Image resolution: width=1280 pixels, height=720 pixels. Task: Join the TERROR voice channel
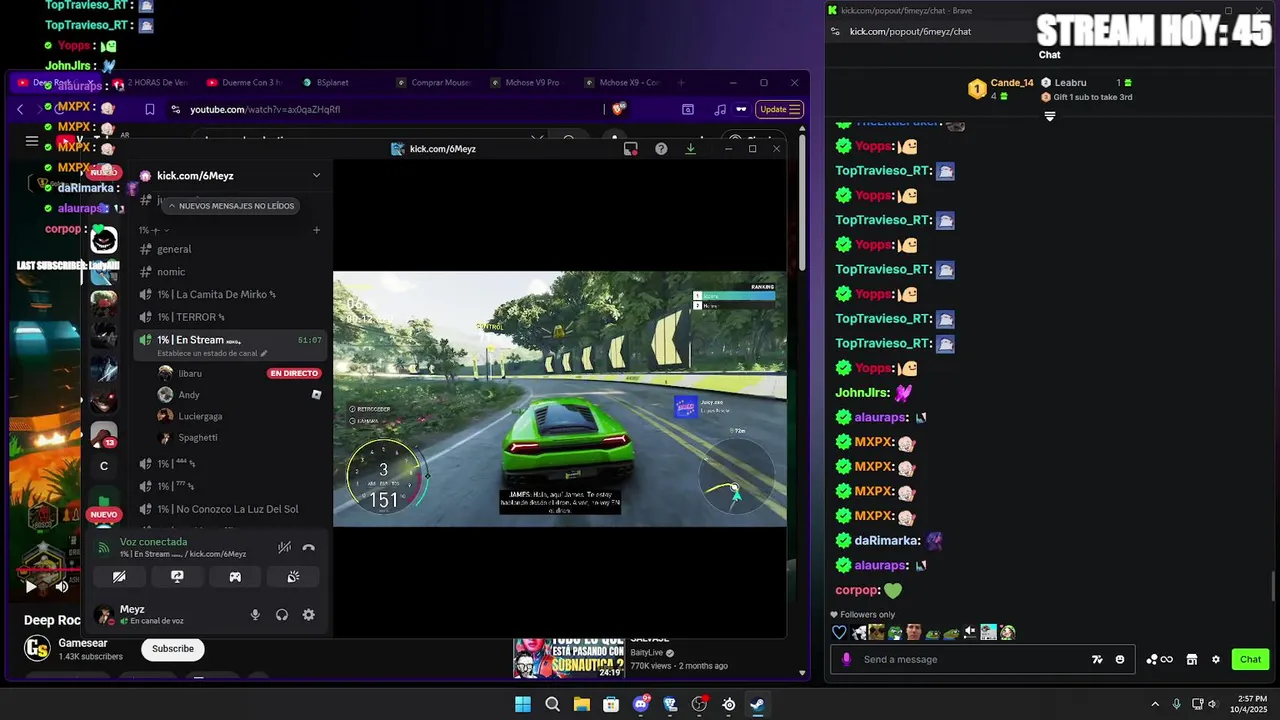click(230, 317)
